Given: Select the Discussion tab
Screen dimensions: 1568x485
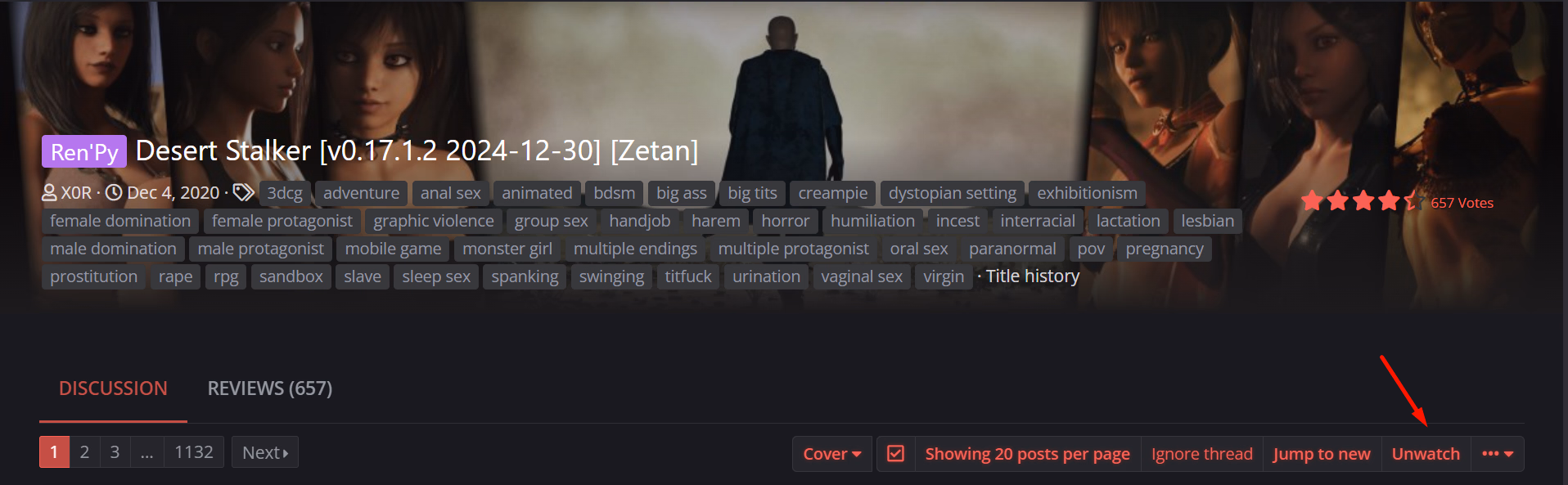Looking at the screenshot, I should click(113, 388).
